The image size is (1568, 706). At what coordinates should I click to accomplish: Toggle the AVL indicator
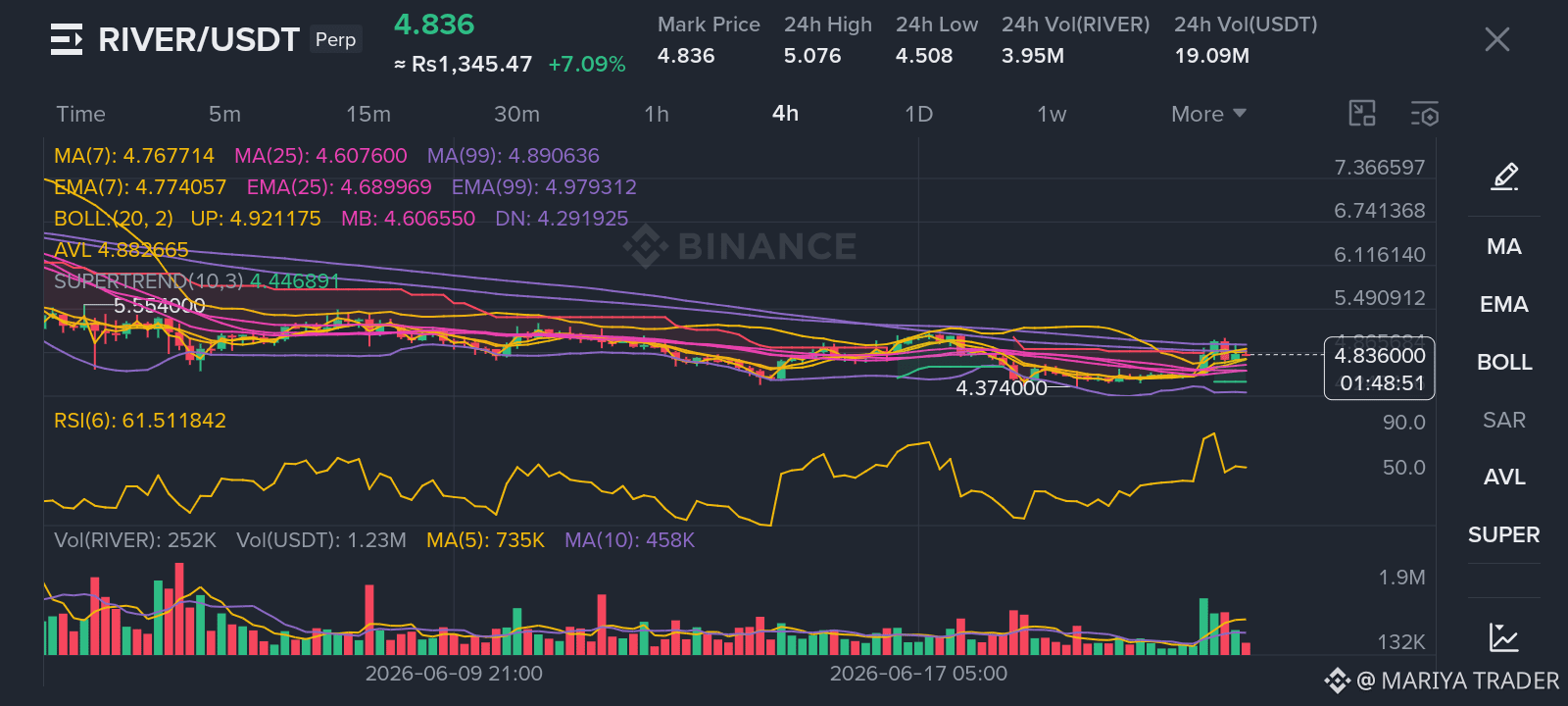coord(1504,477)
